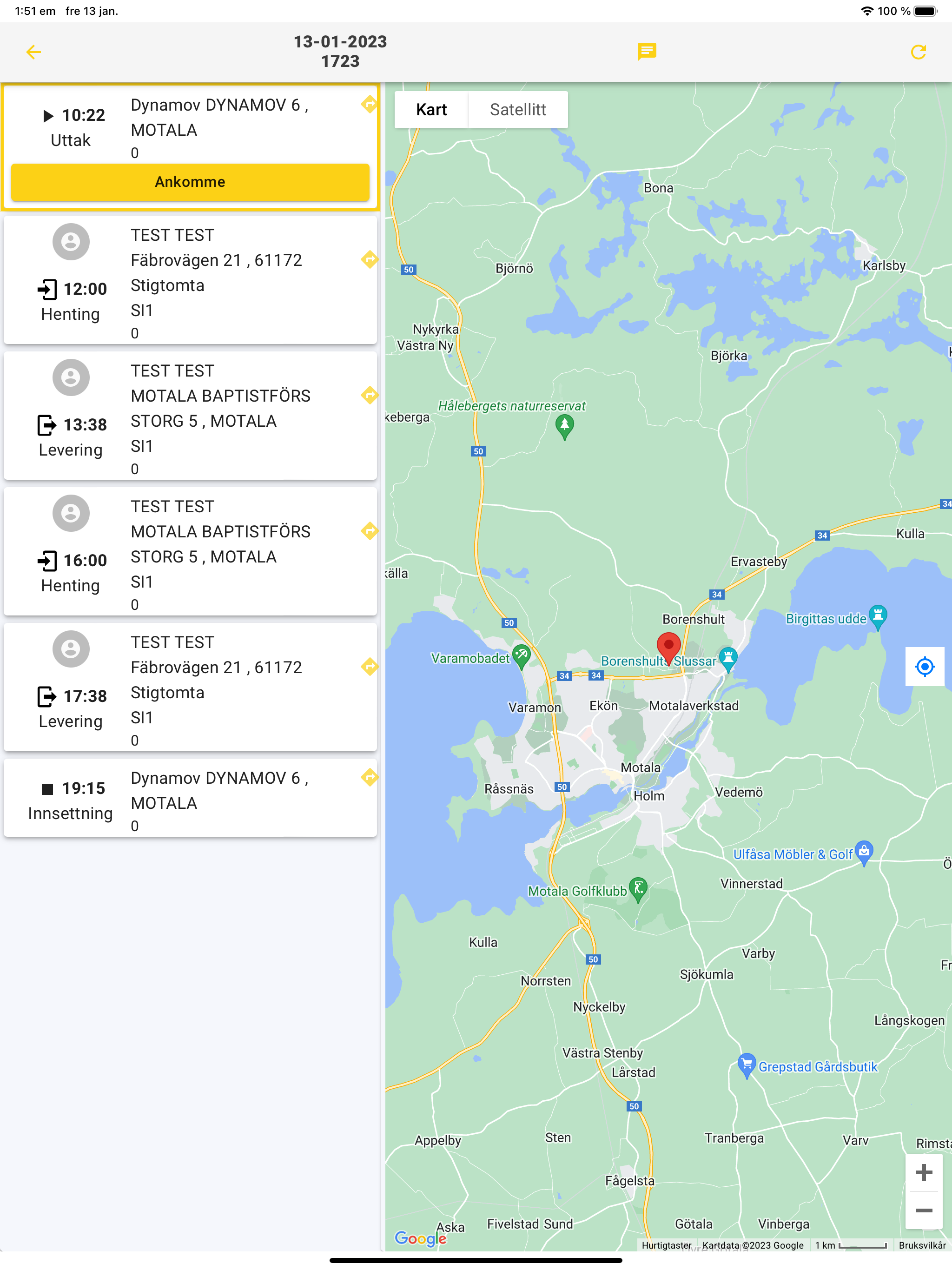The width and height of the screenshot is (952, 1270).
Task: Open navigation for the 10:22 Uttak stop
Action: tap(370, 105)
